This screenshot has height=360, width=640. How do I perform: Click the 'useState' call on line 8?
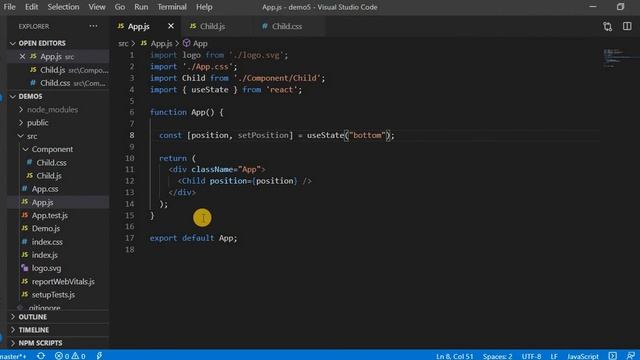(x=325, y=135)
